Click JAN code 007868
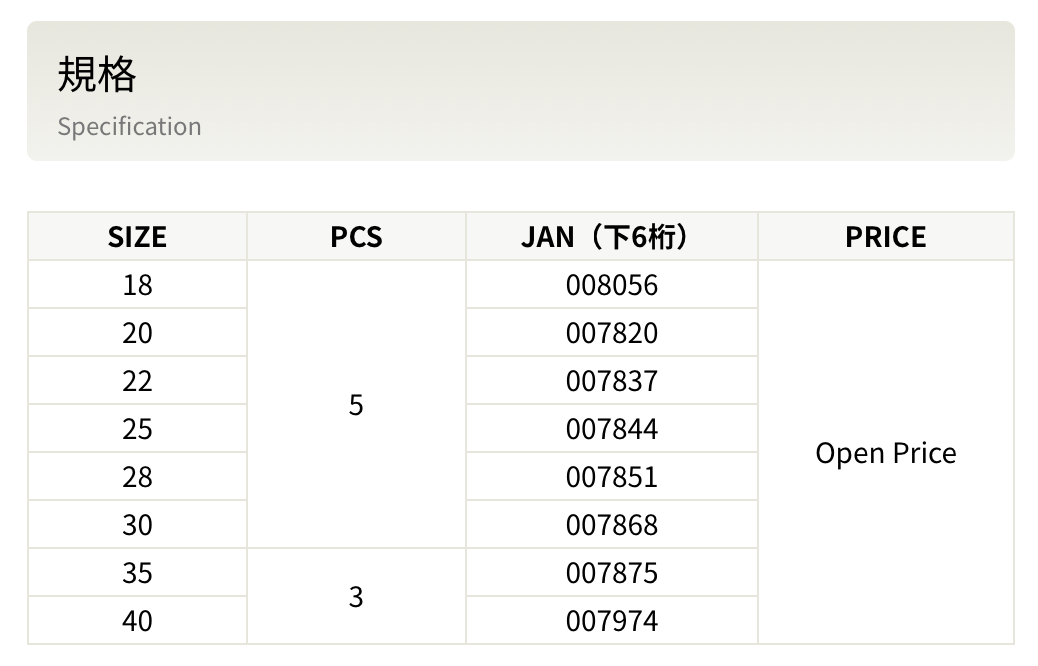Viewport: 1038px width, 666px height. 611,525
